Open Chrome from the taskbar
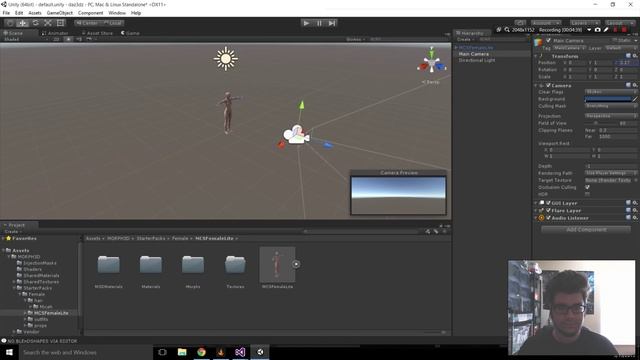Image resolution: width=640 pixels, height=360 pixels. (201, 352)
